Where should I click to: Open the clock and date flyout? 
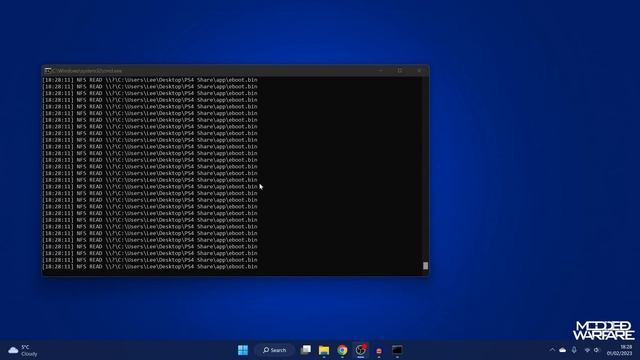620,350
